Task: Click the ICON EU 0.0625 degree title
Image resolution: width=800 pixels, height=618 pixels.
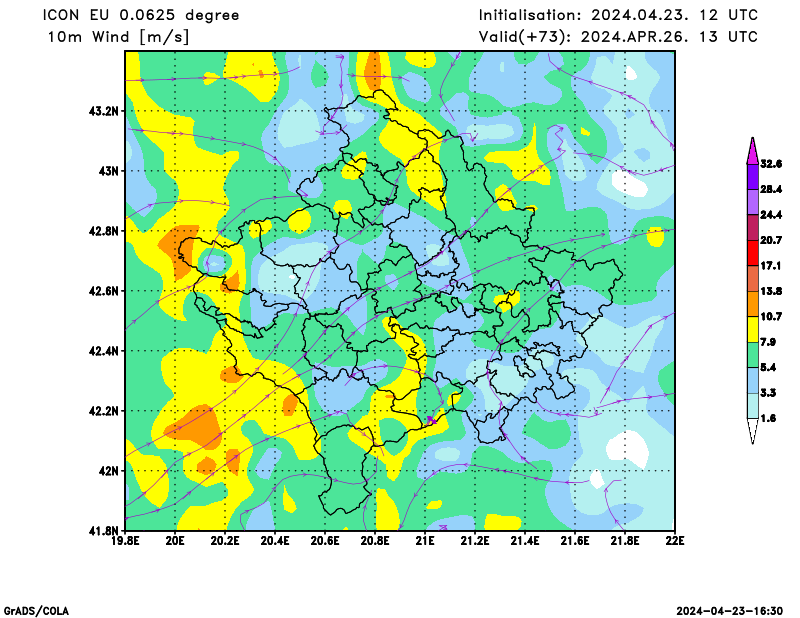Action: click(141, 15)
